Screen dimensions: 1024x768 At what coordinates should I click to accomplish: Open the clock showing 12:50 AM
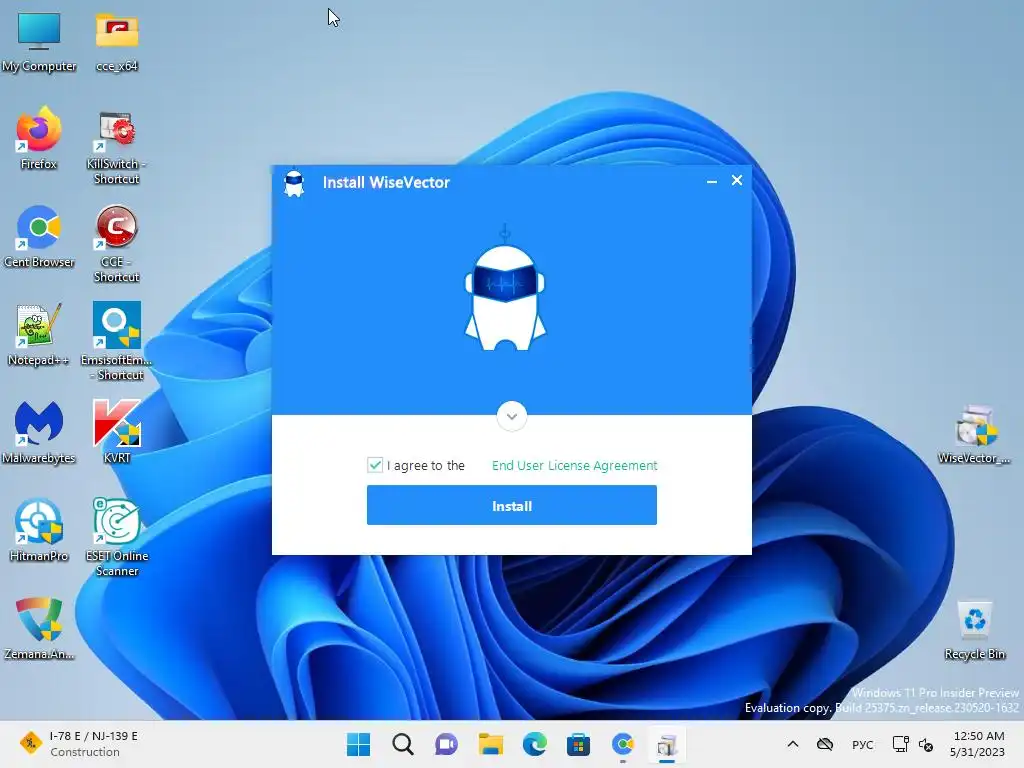[978, 744]
